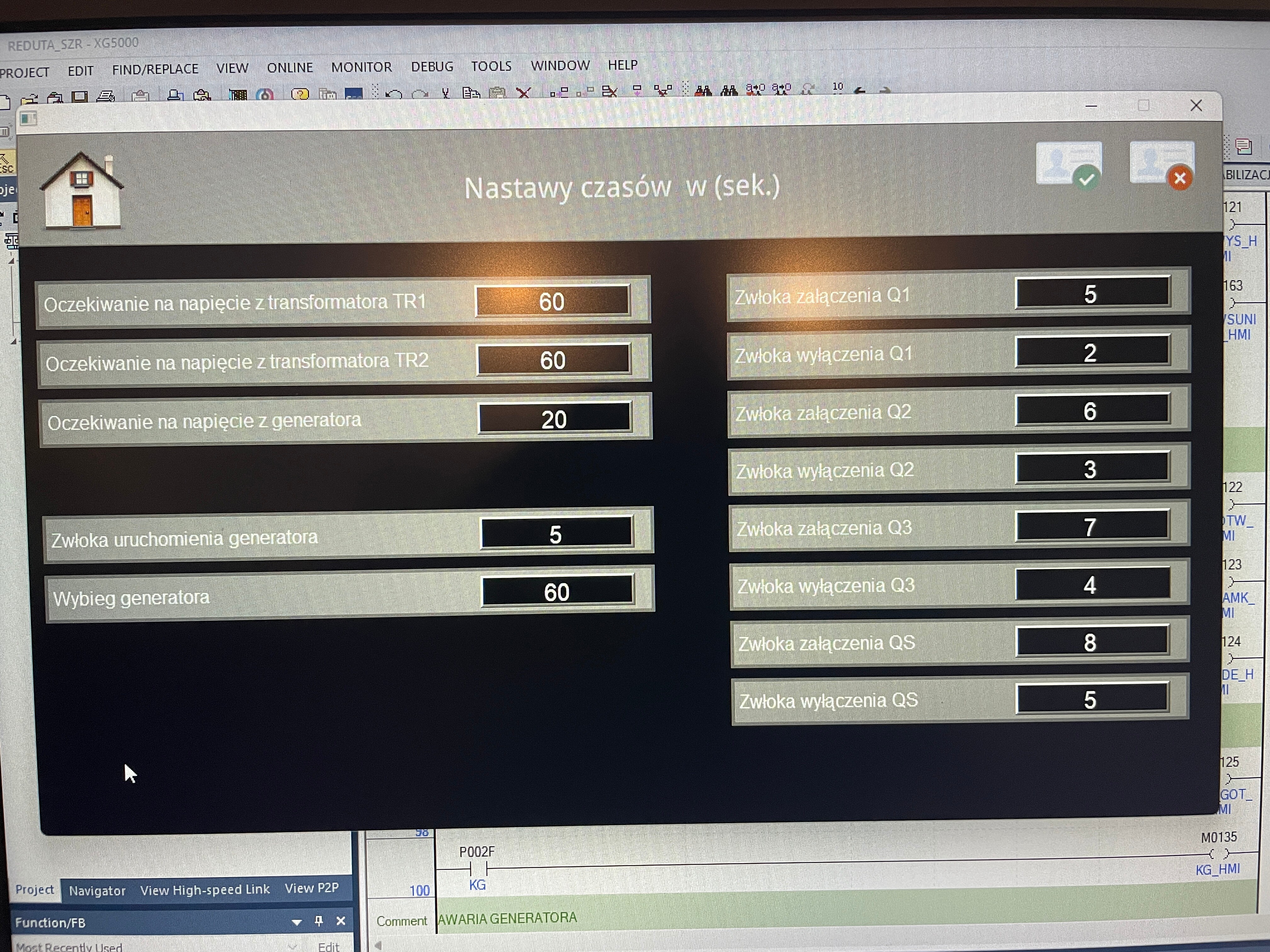Close the Function/FB panel

pyautogui.click(x=341, y=921)
